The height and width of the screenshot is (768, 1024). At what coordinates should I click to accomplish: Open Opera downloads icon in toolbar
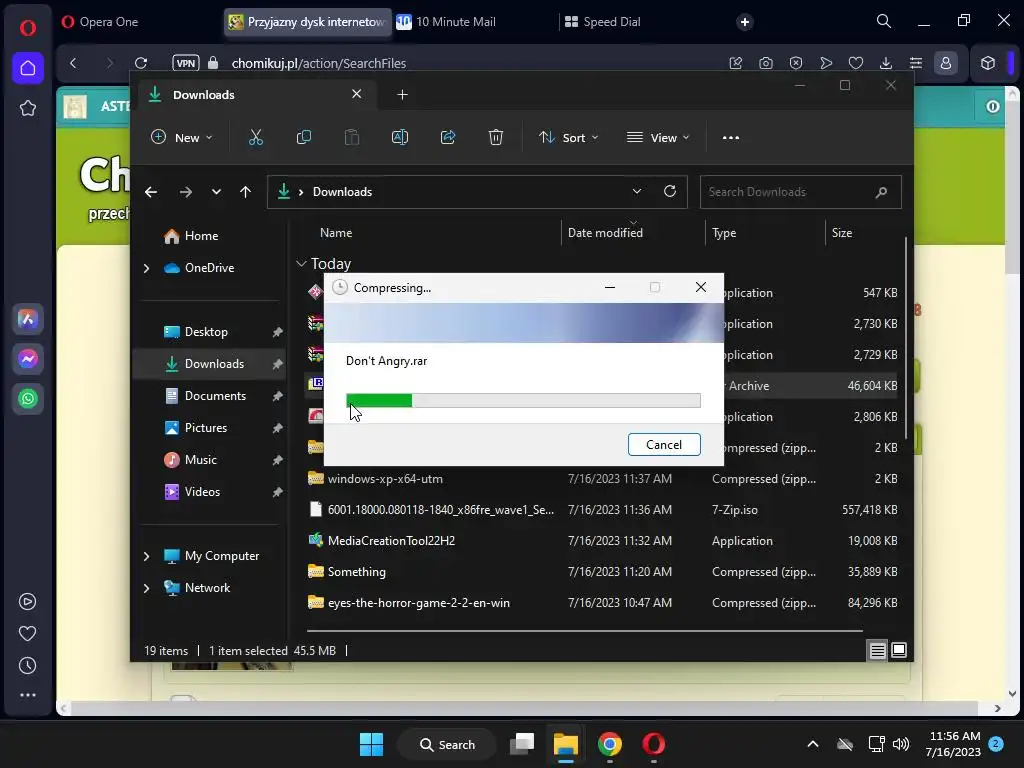point(886,63)
